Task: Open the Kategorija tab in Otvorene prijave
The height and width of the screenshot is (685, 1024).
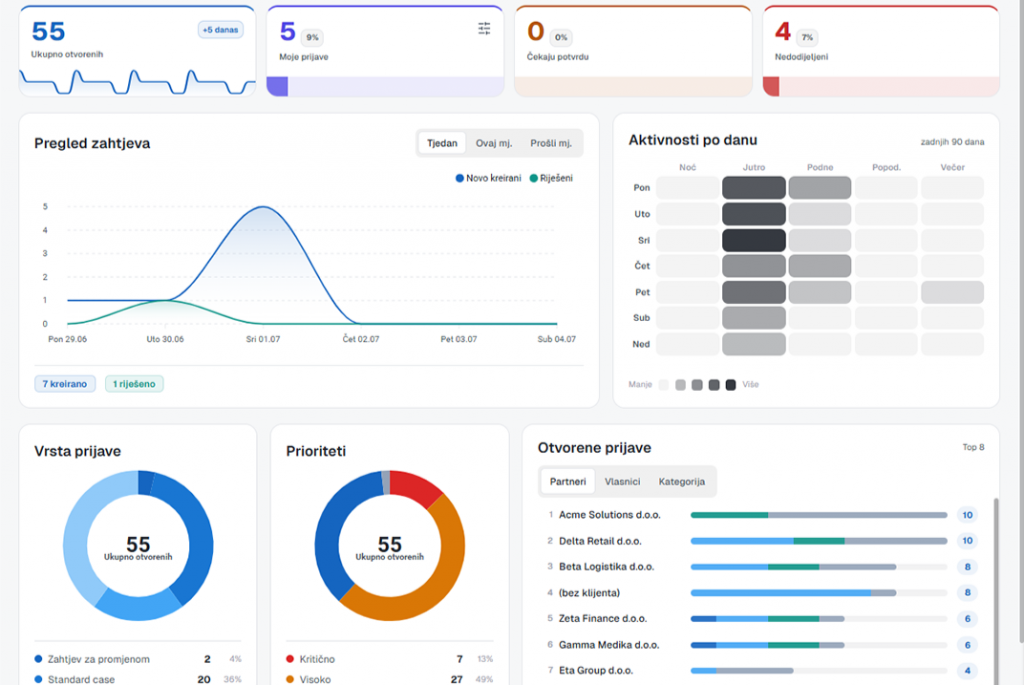Action: point(681,482)
